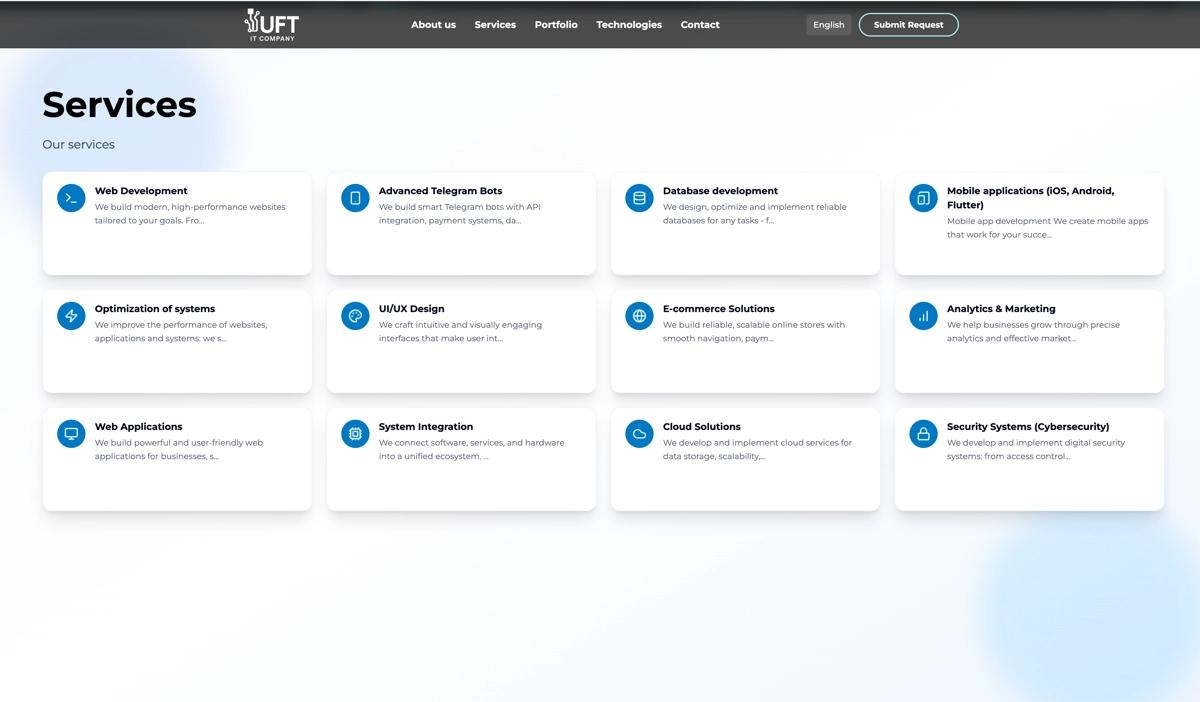
Task: Go to About us in navigation
Action: tap(433, 25)
